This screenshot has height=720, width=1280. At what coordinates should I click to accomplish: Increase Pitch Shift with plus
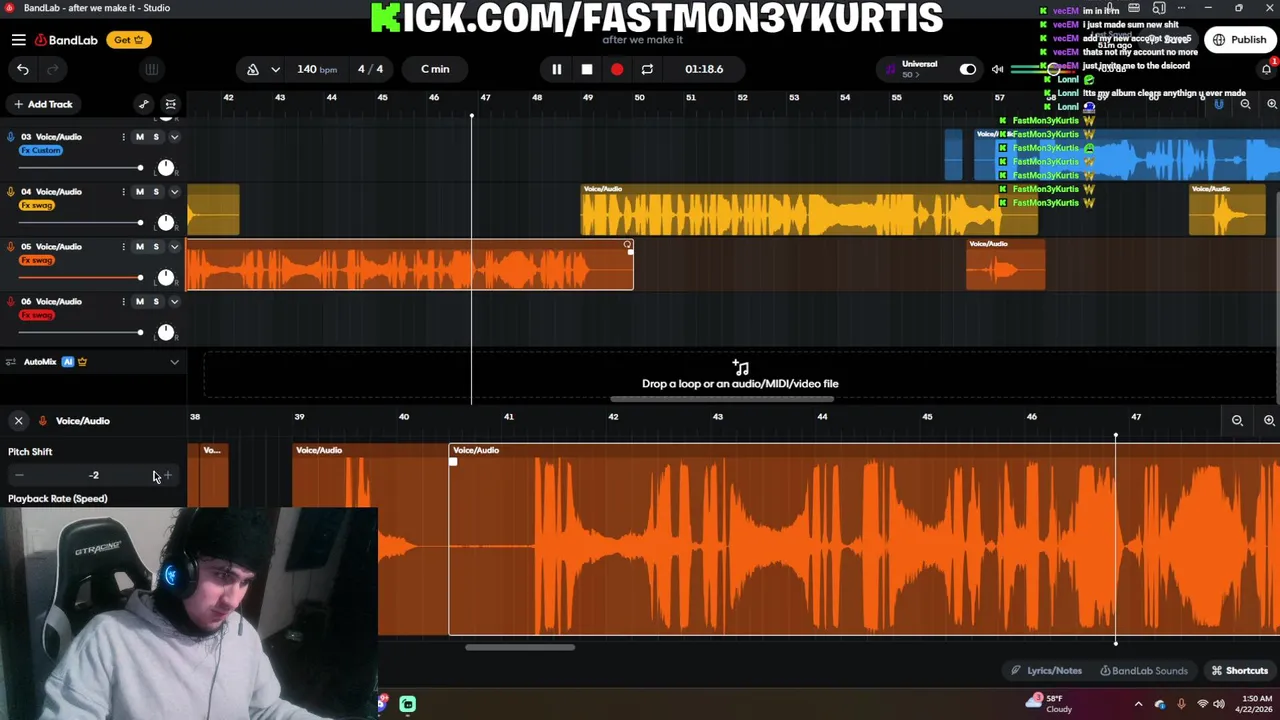pos(168,475)
